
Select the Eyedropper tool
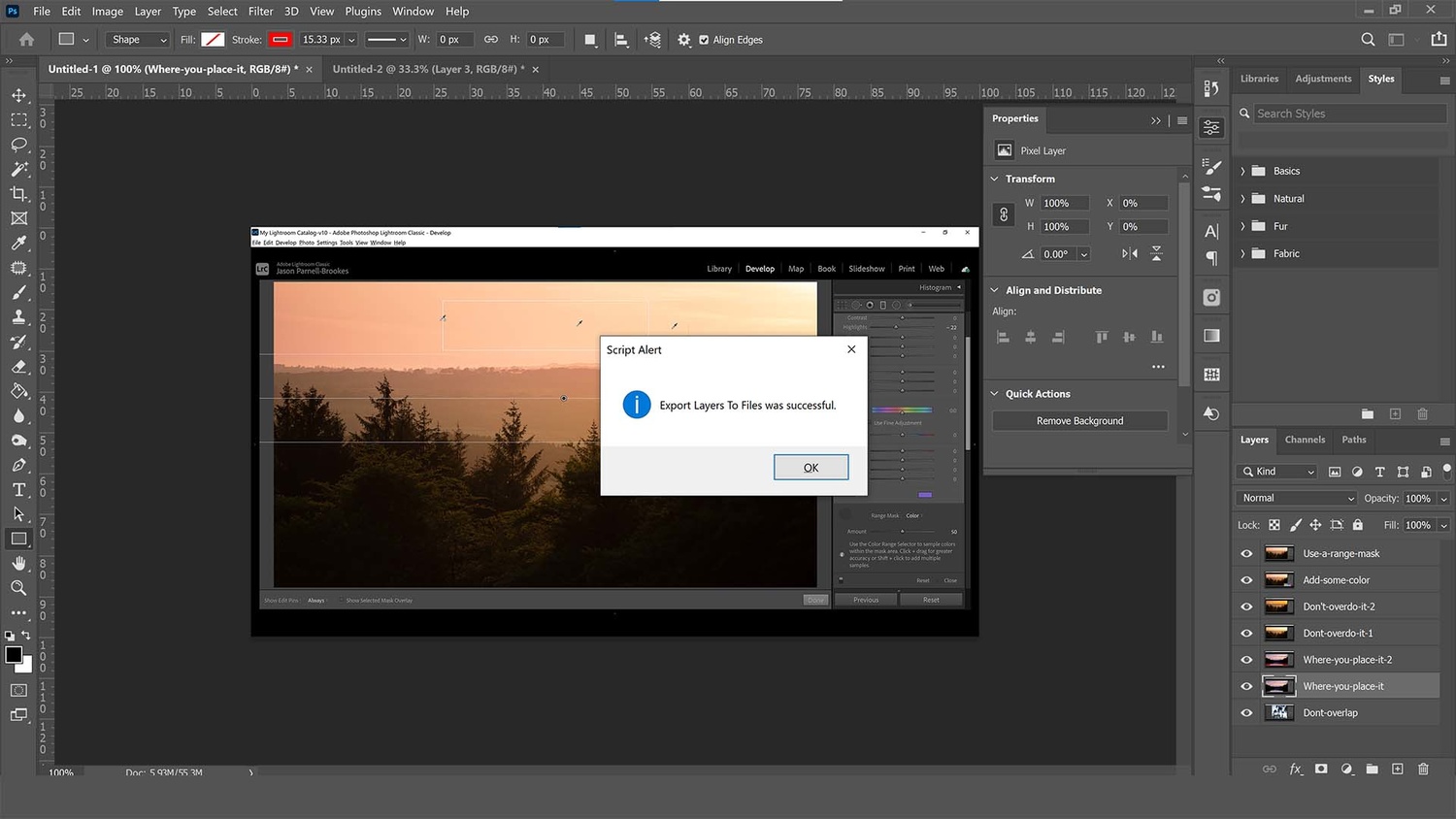pos(18,243)
